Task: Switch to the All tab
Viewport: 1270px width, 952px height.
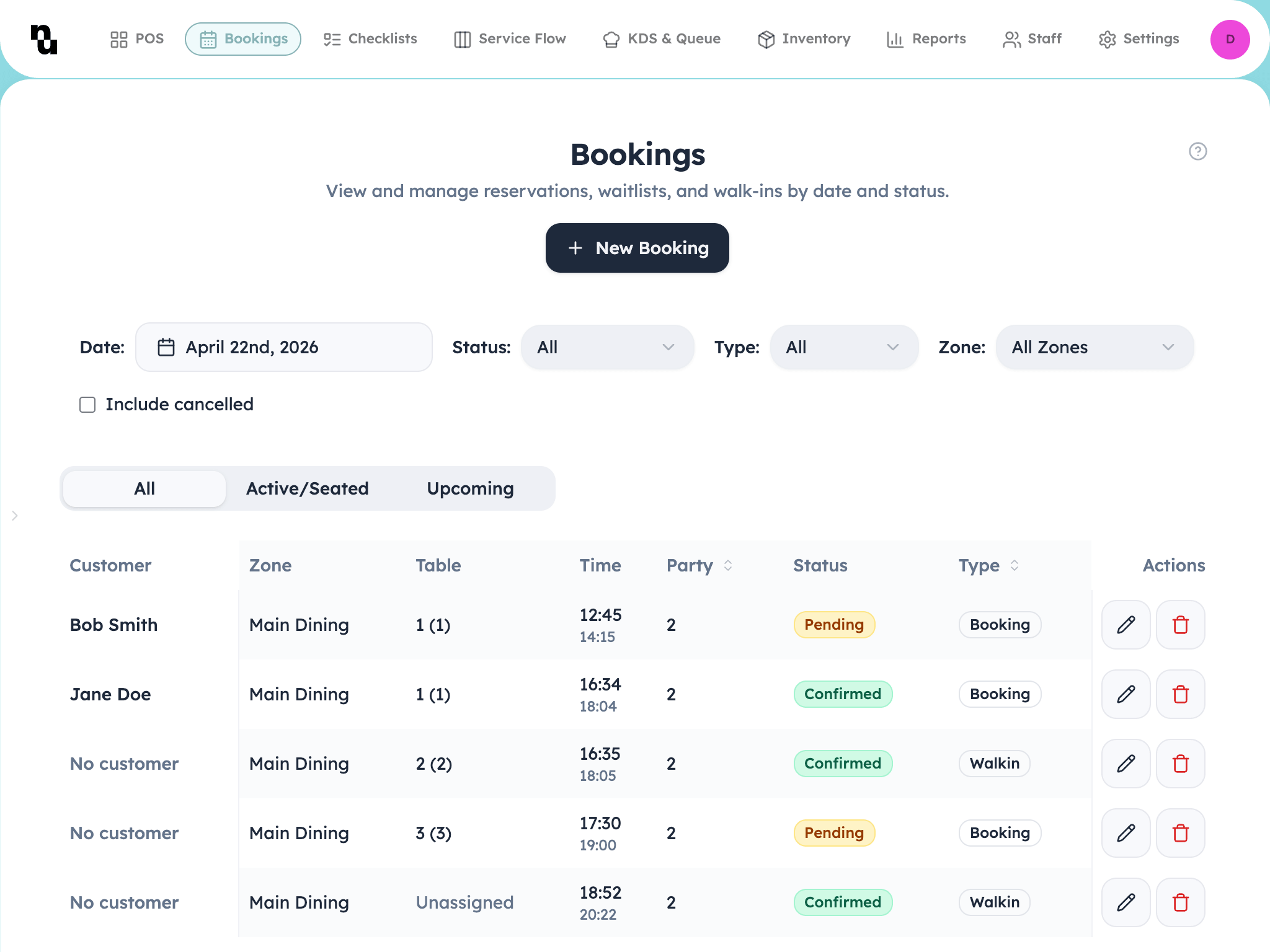Action: (144, 488)
